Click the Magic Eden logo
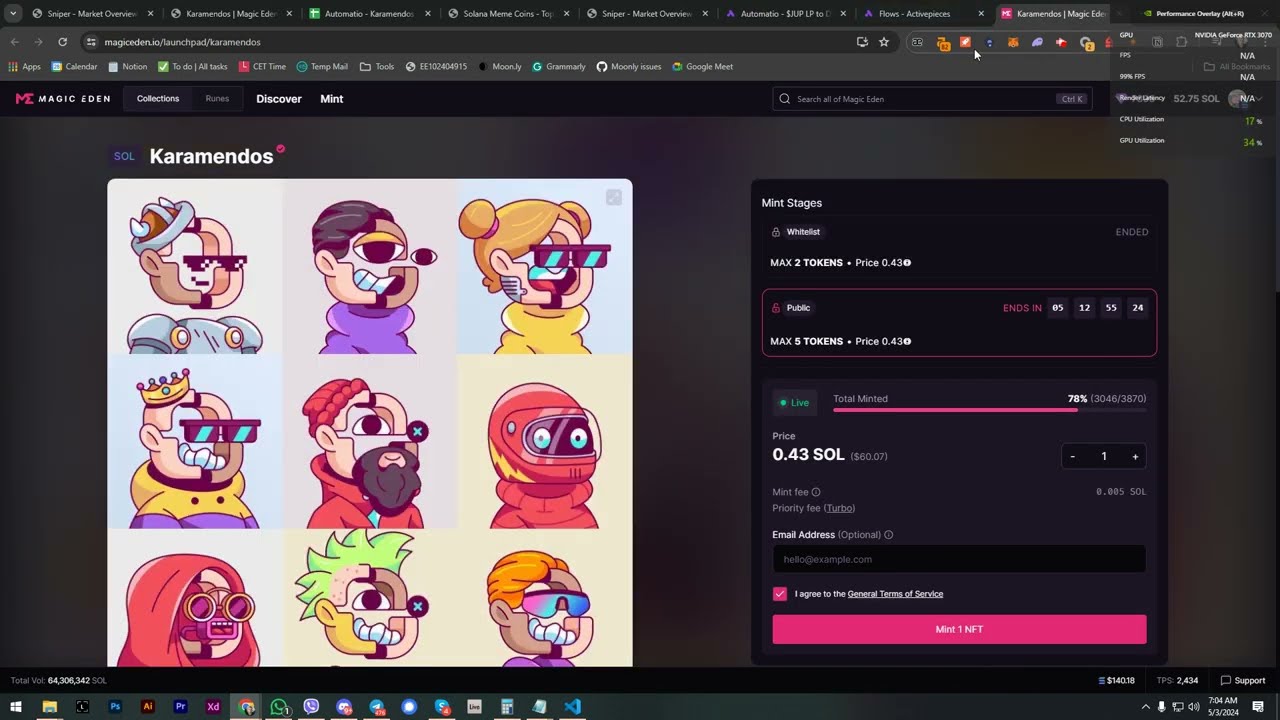This screenshot has height=720, width=1280. point(62,99)
